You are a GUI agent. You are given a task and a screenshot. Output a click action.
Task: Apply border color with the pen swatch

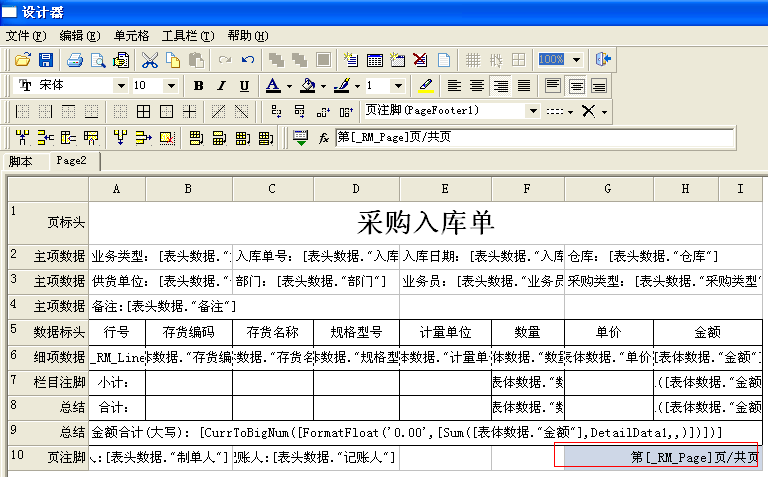click(x=341, y=86)
